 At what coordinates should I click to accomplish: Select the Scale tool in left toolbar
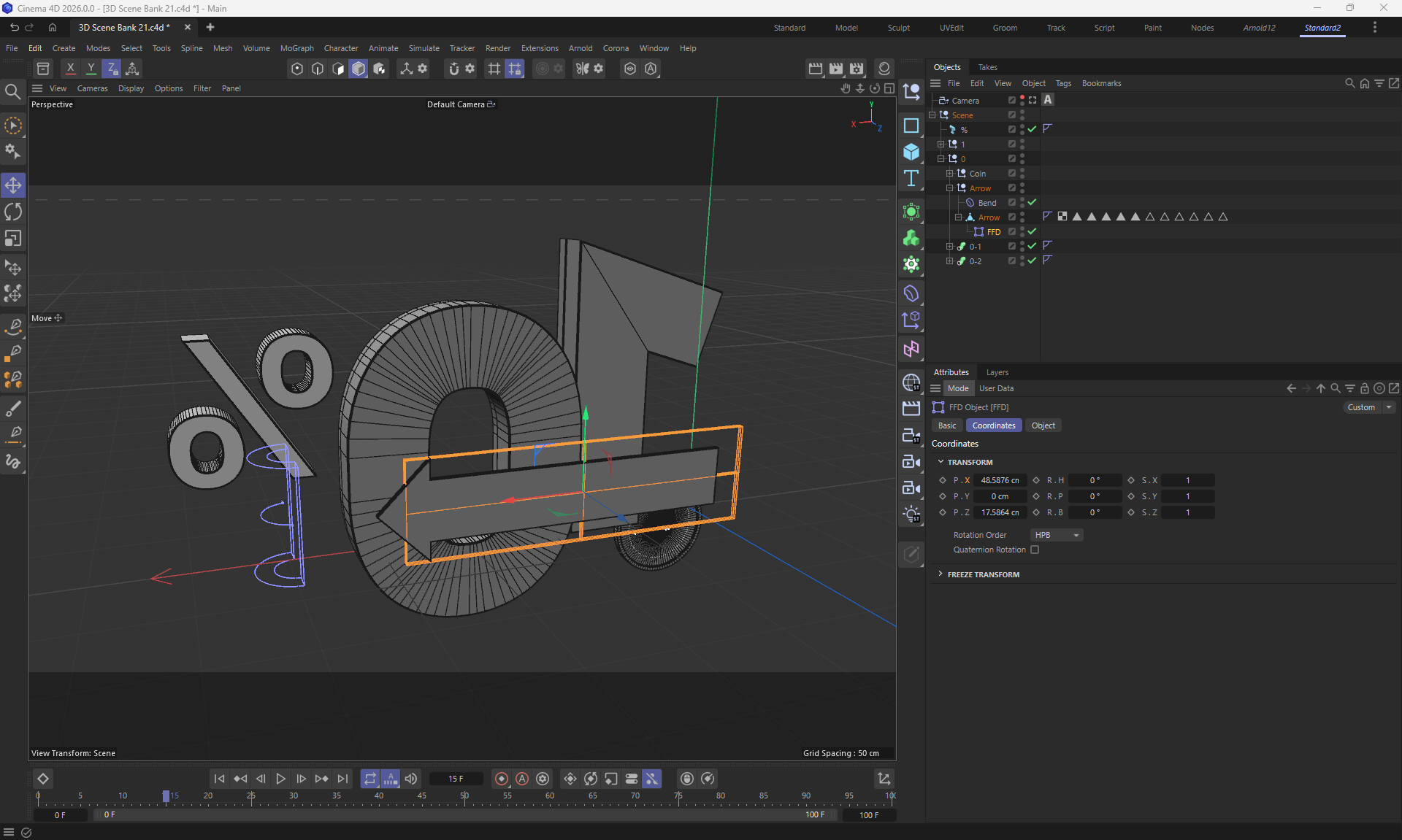[13, 239]
